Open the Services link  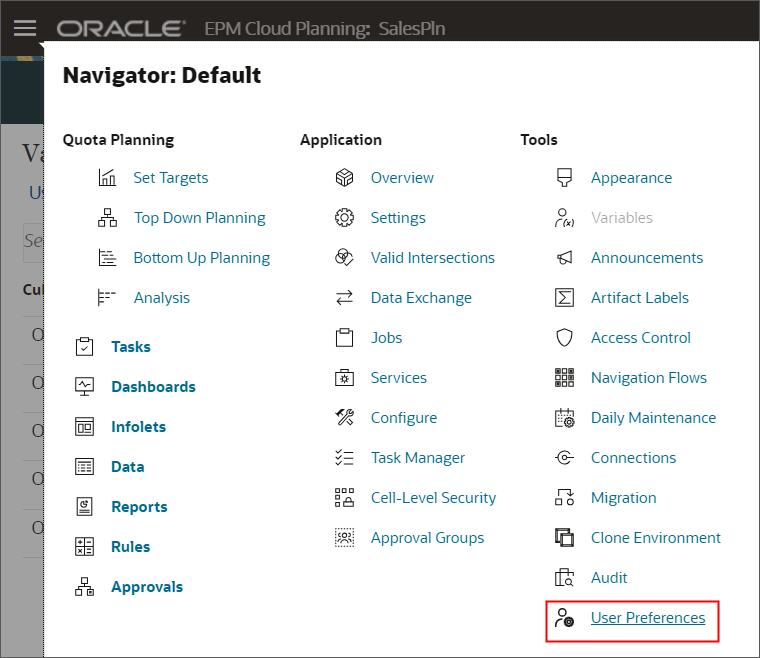click(x=399, y=377)
